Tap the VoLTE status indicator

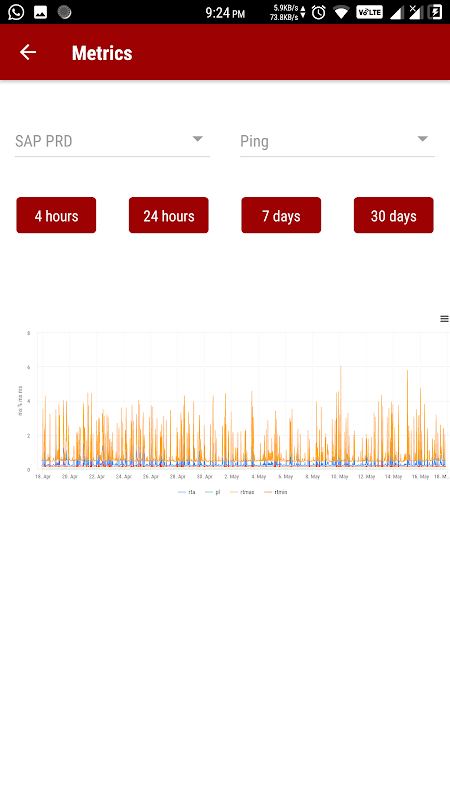pos(369,12)
